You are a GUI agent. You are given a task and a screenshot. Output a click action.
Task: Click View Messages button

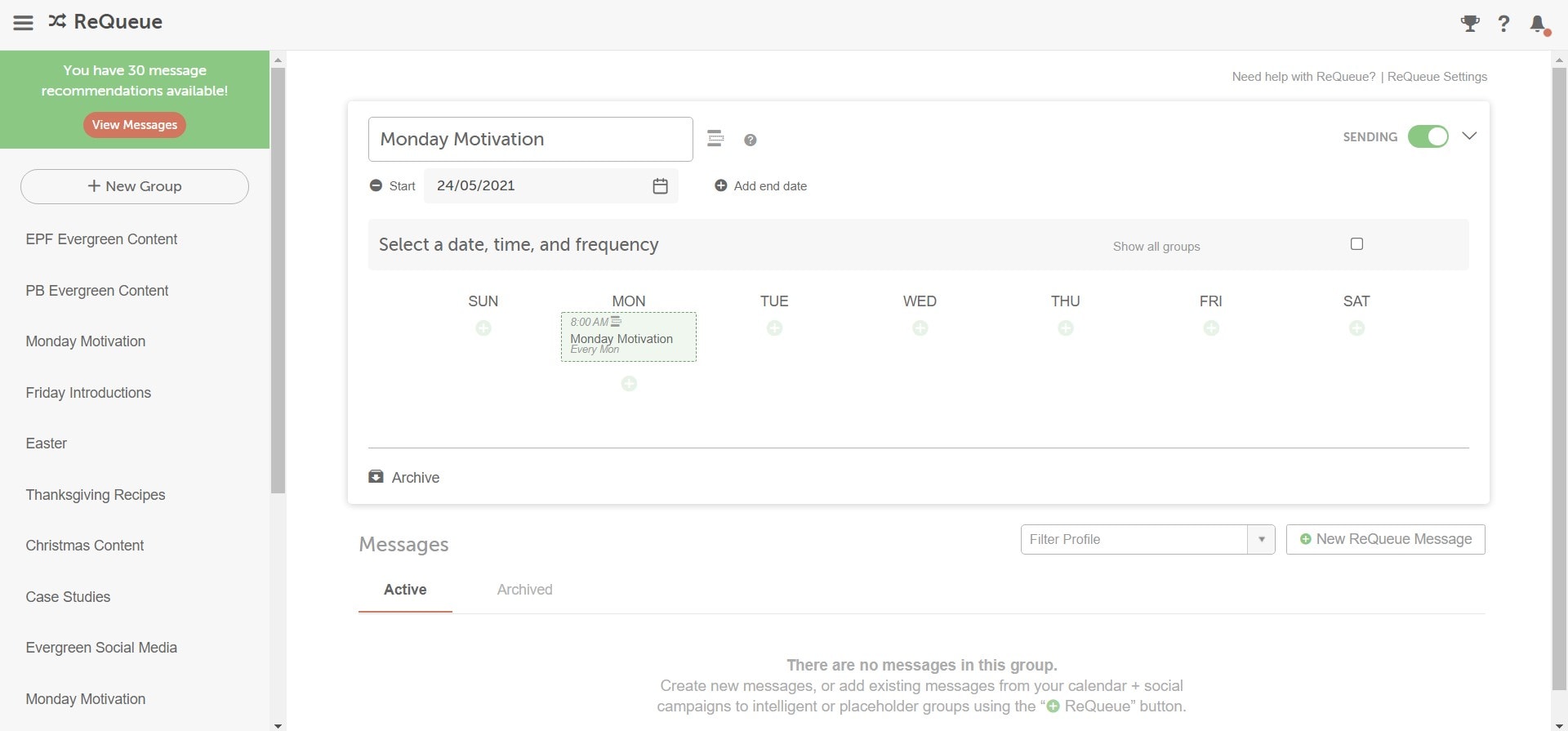pyautogui.click(x=135, y=125)
